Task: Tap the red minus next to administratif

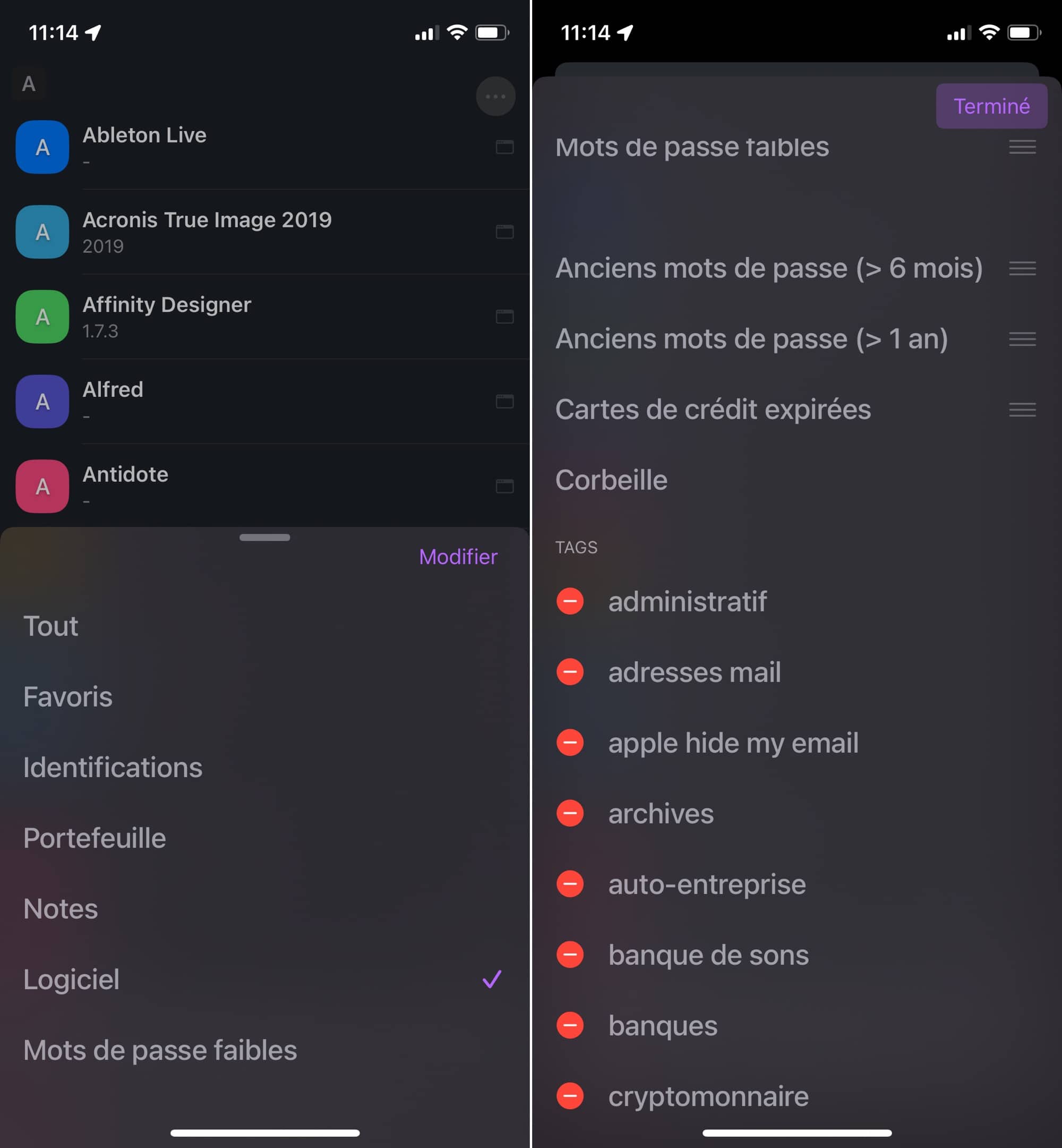Action: [570, 601]
